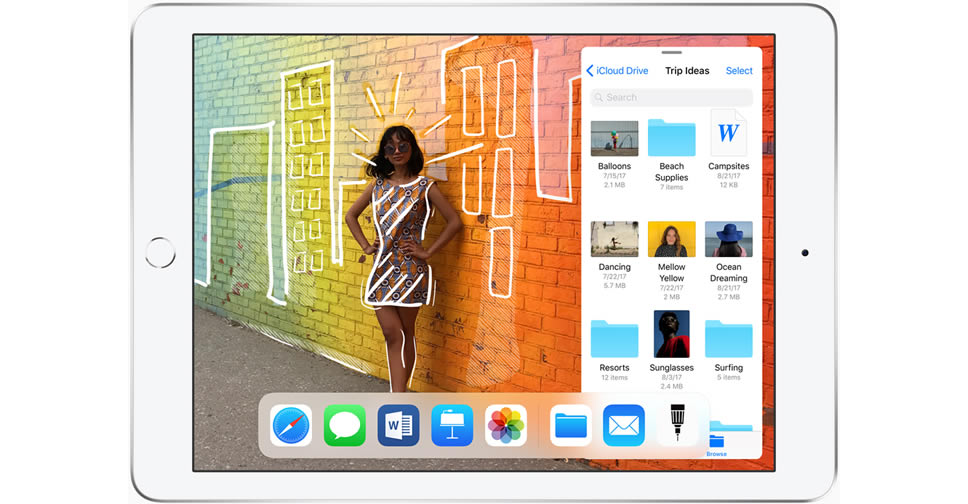Go back to iCloud Drive

point(618,71)
